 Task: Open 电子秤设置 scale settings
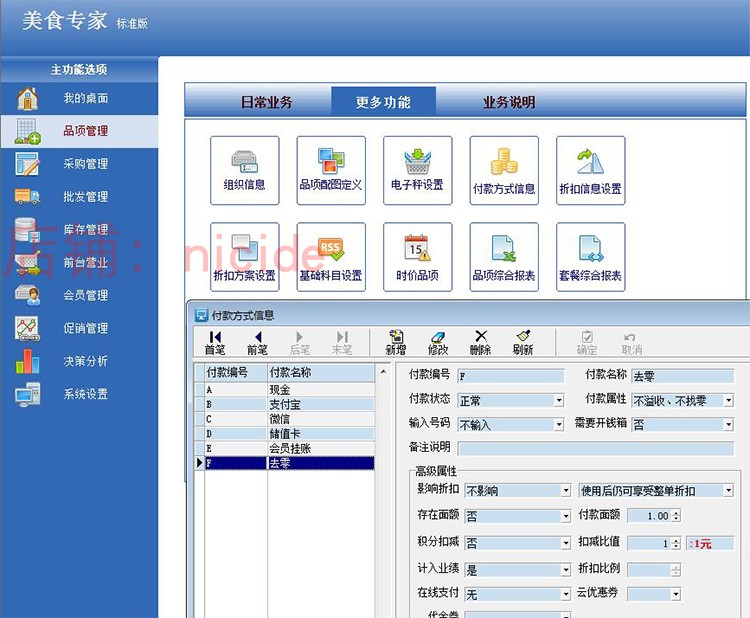coord(417,170)
